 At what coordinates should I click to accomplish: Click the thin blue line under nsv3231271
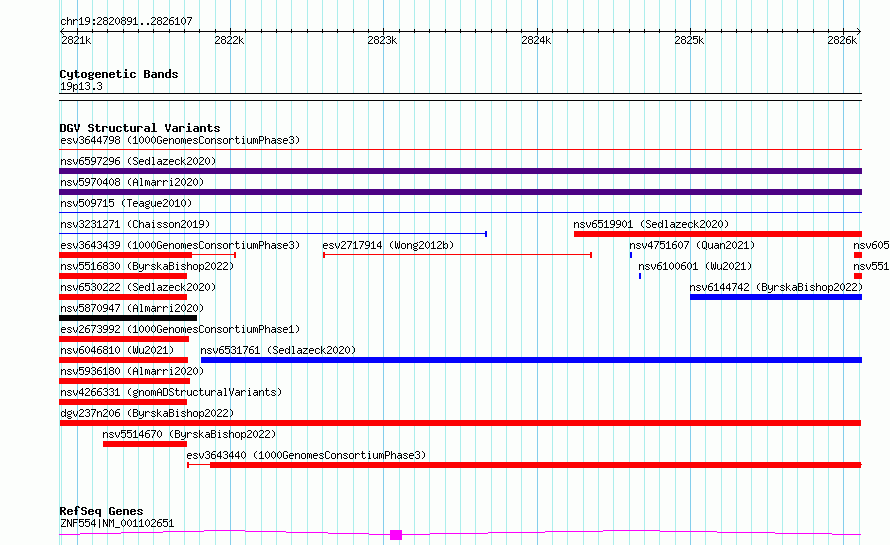coord(273,234)
